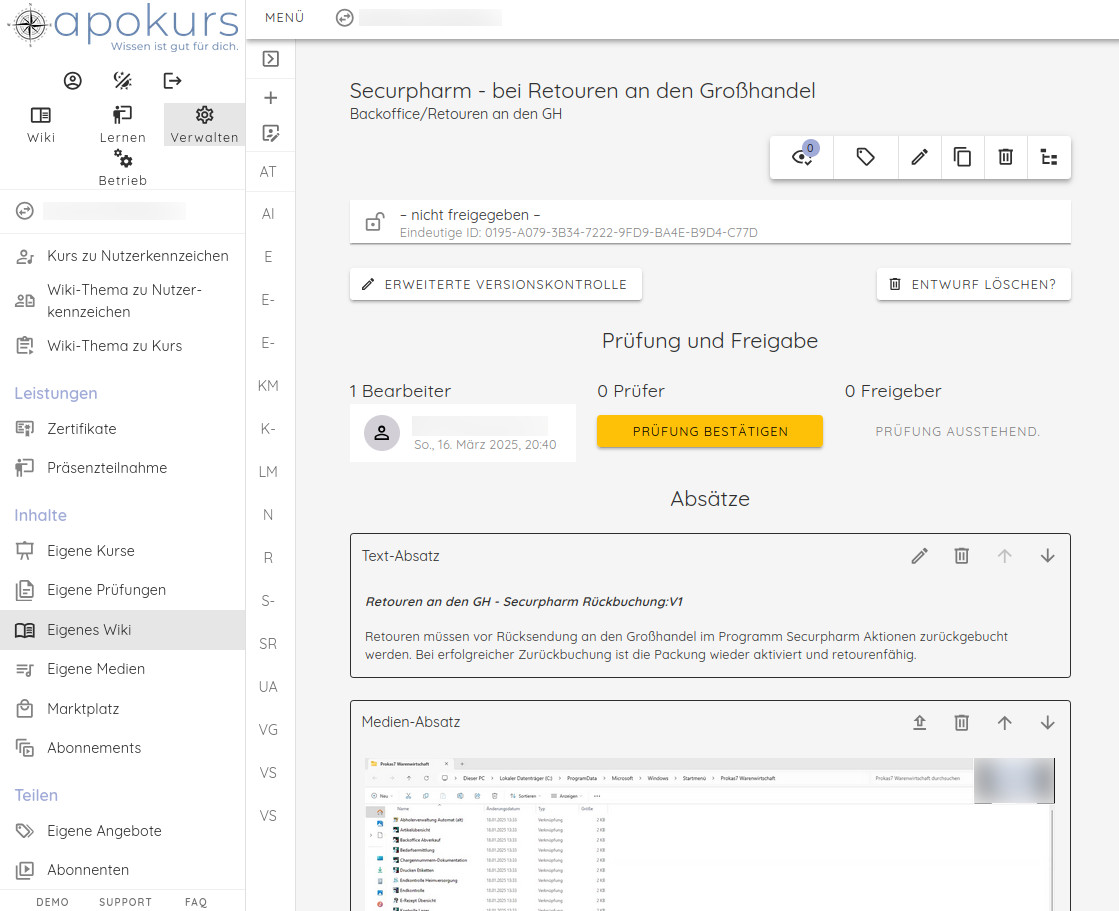Screen dimensions: 1119x911
Task: Move the Medien-Absatz up with the arrow icon
Action: pyautogui.click(x=1004, y=722)
